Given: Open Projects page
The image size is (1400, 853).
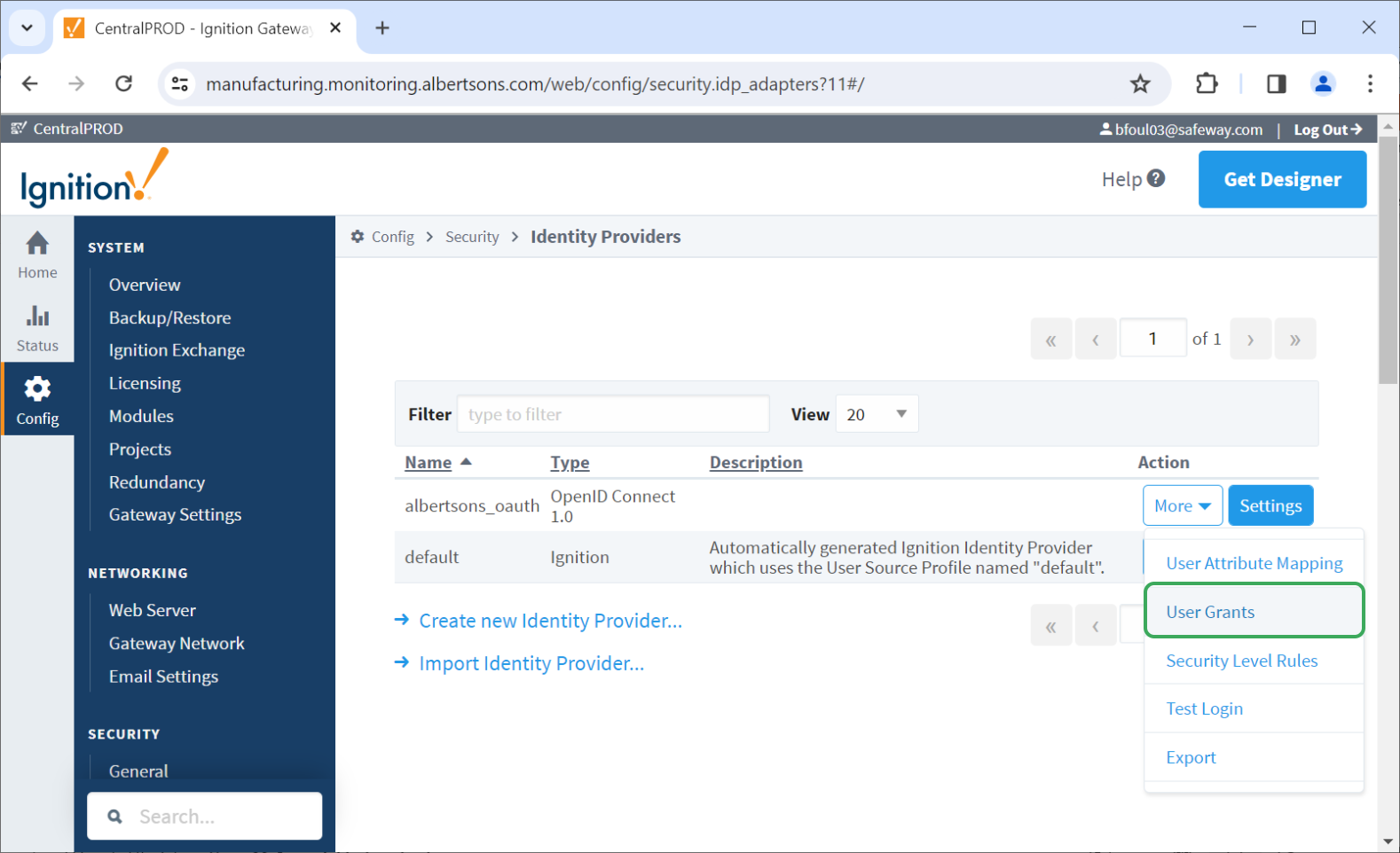Looking at the screenshot, I should pos(140,449).
